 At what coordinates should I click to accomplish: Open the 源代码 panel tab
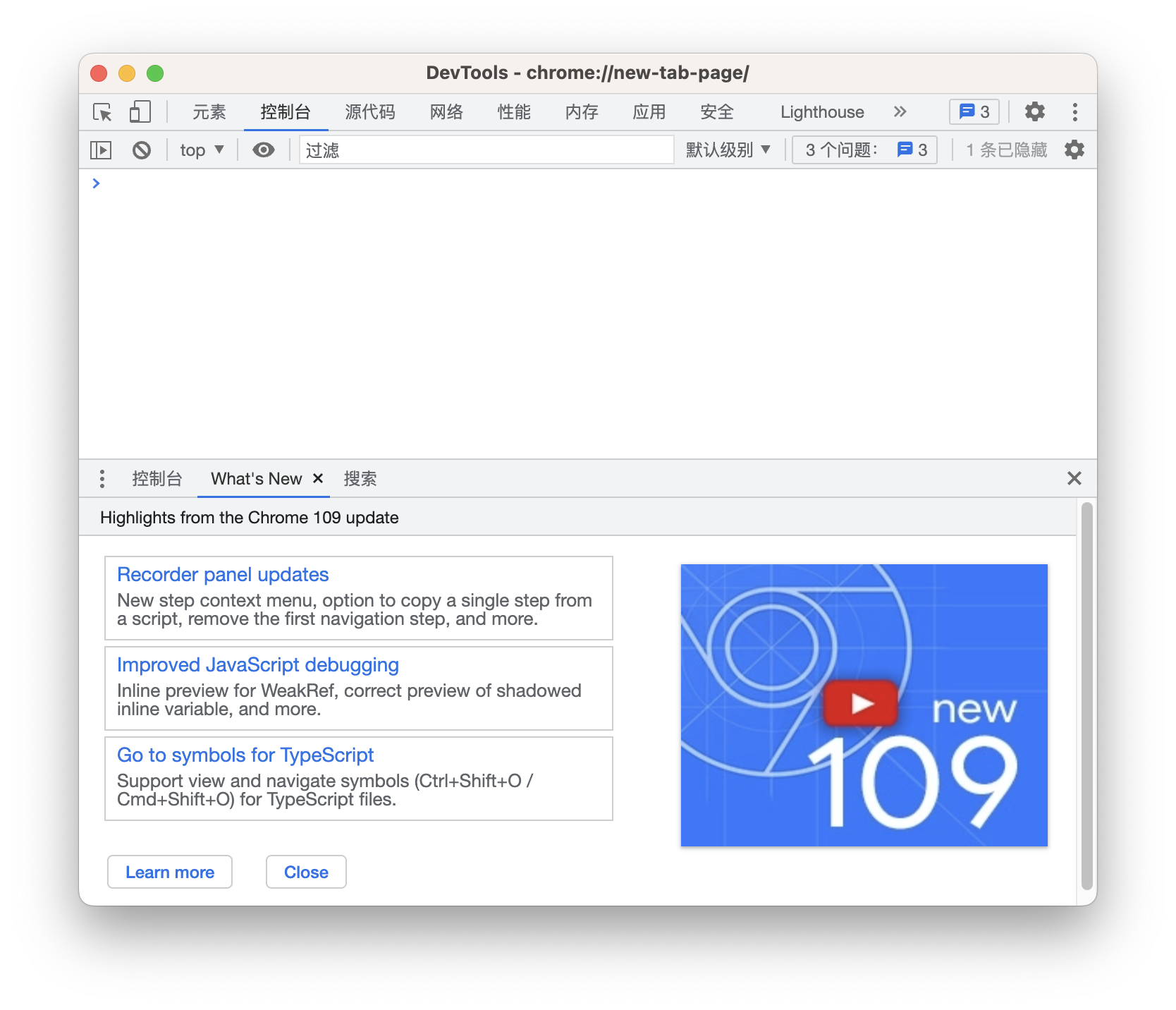[370, 112]
